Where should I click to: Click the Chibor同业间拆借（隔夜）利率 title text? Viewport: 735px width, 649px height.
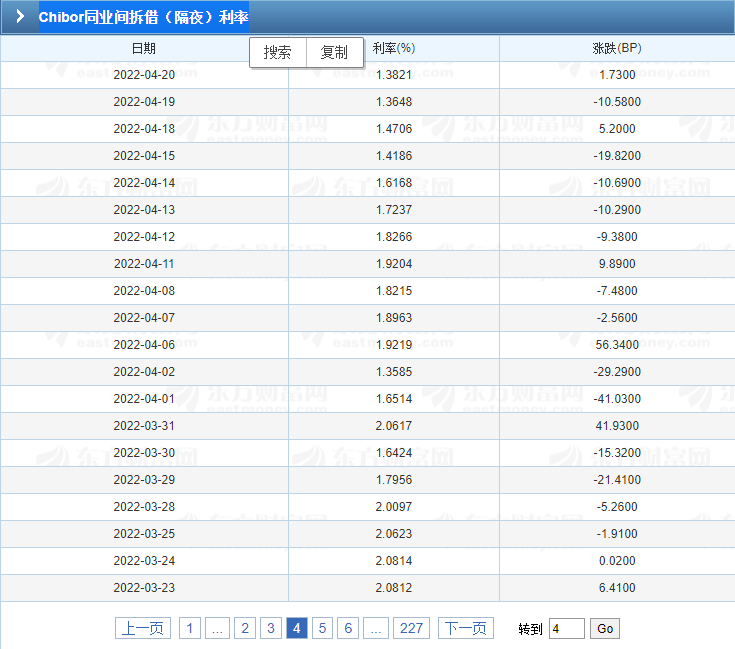pyautogui.click(x=143, y=17)
